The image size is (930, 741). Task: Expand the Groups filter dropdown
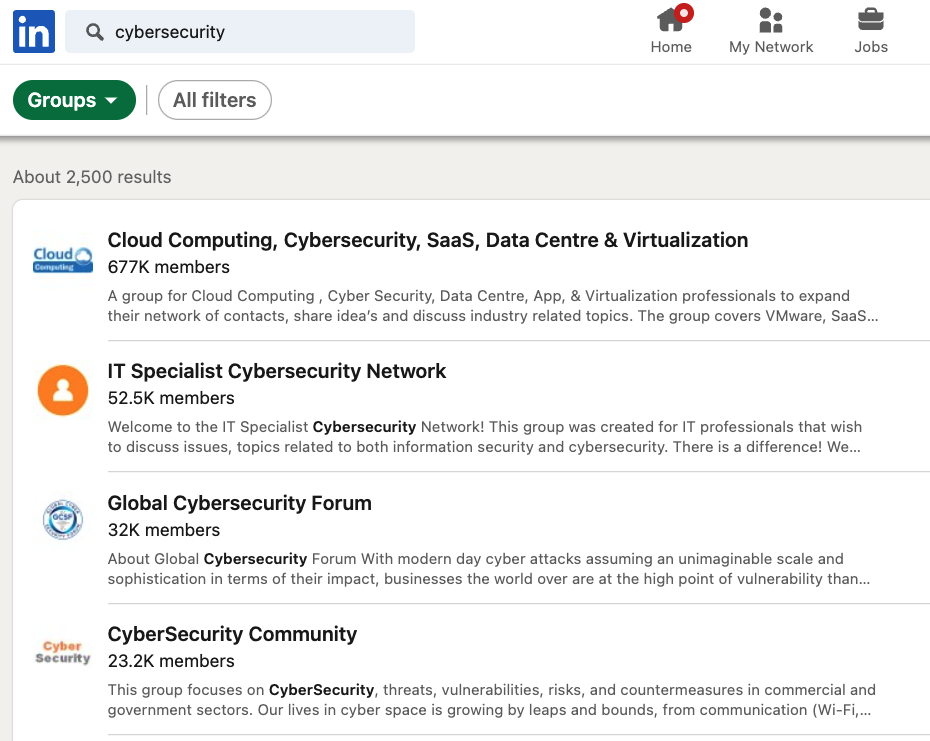pyautogui.click(x=74, y=100)
